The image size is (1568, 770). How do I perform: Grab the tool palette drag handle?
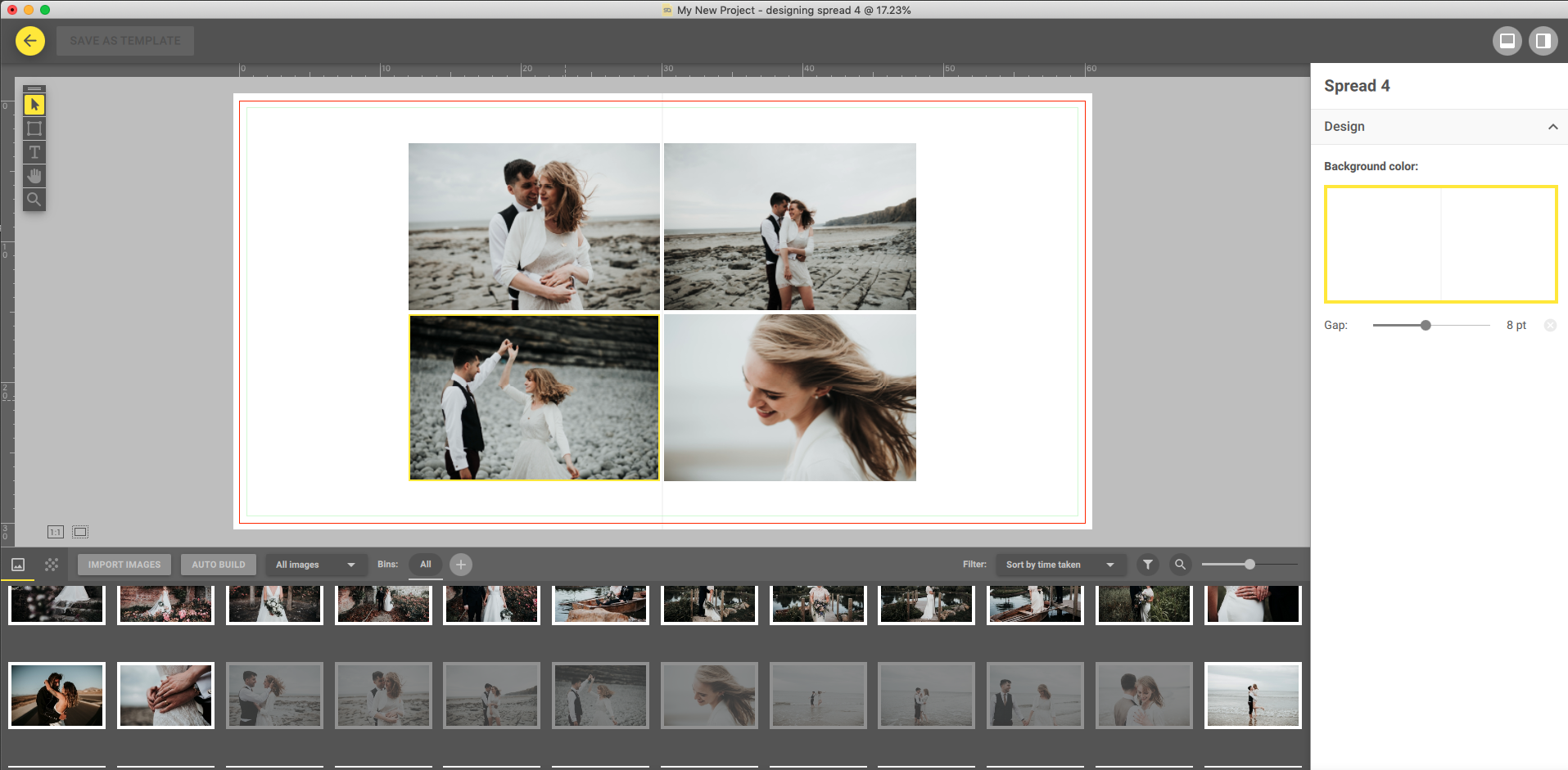pos(34,88)
